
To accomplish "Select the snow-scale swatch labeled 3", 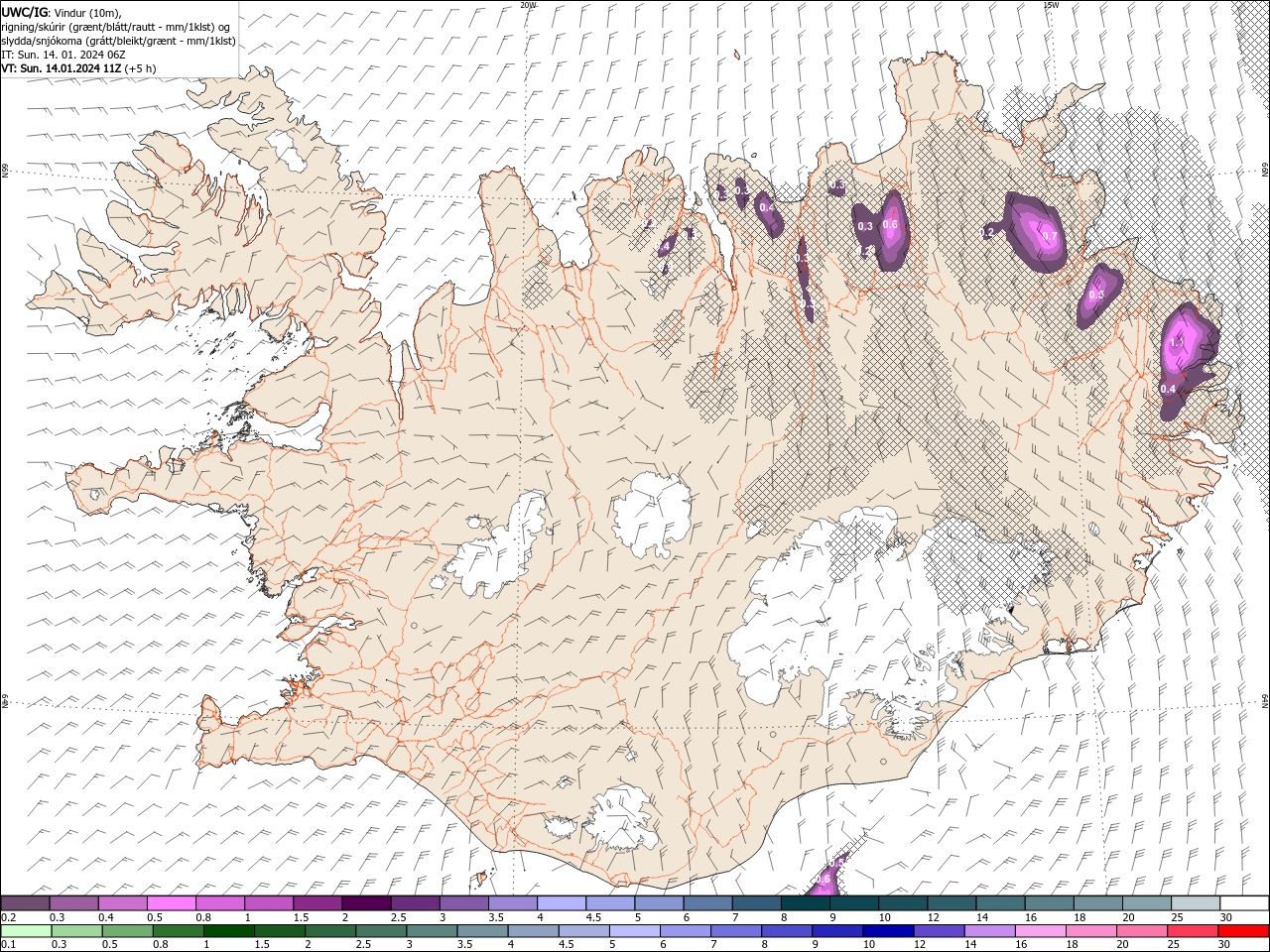I will click(x=462, y=903).
